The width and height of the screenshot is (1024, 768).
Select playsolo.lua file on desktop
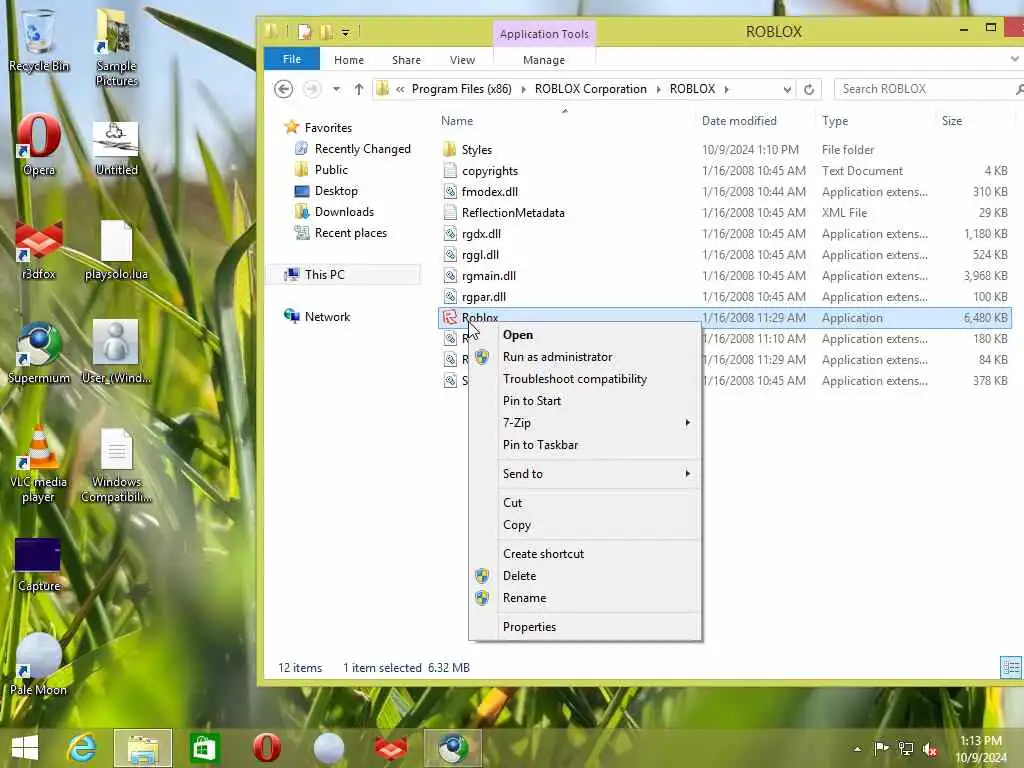116,250
